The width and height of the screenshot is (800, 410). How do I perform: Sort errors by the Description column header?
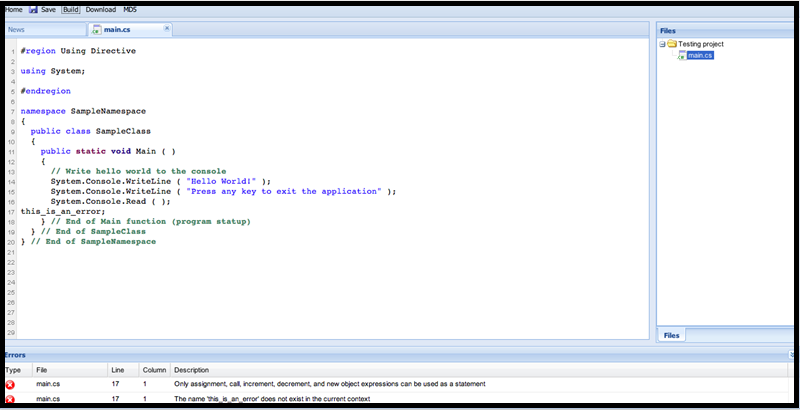[191, 370]
